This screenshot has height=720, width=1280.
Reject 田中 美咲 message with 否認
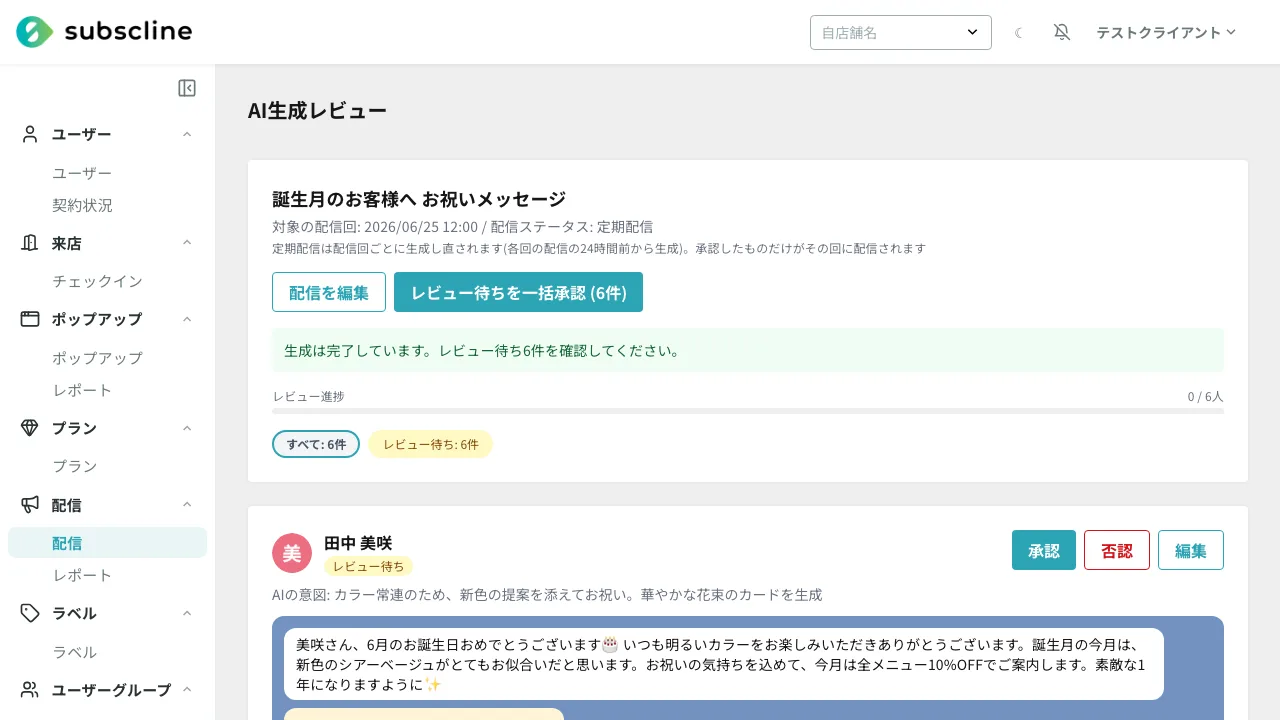point(1117,550)
